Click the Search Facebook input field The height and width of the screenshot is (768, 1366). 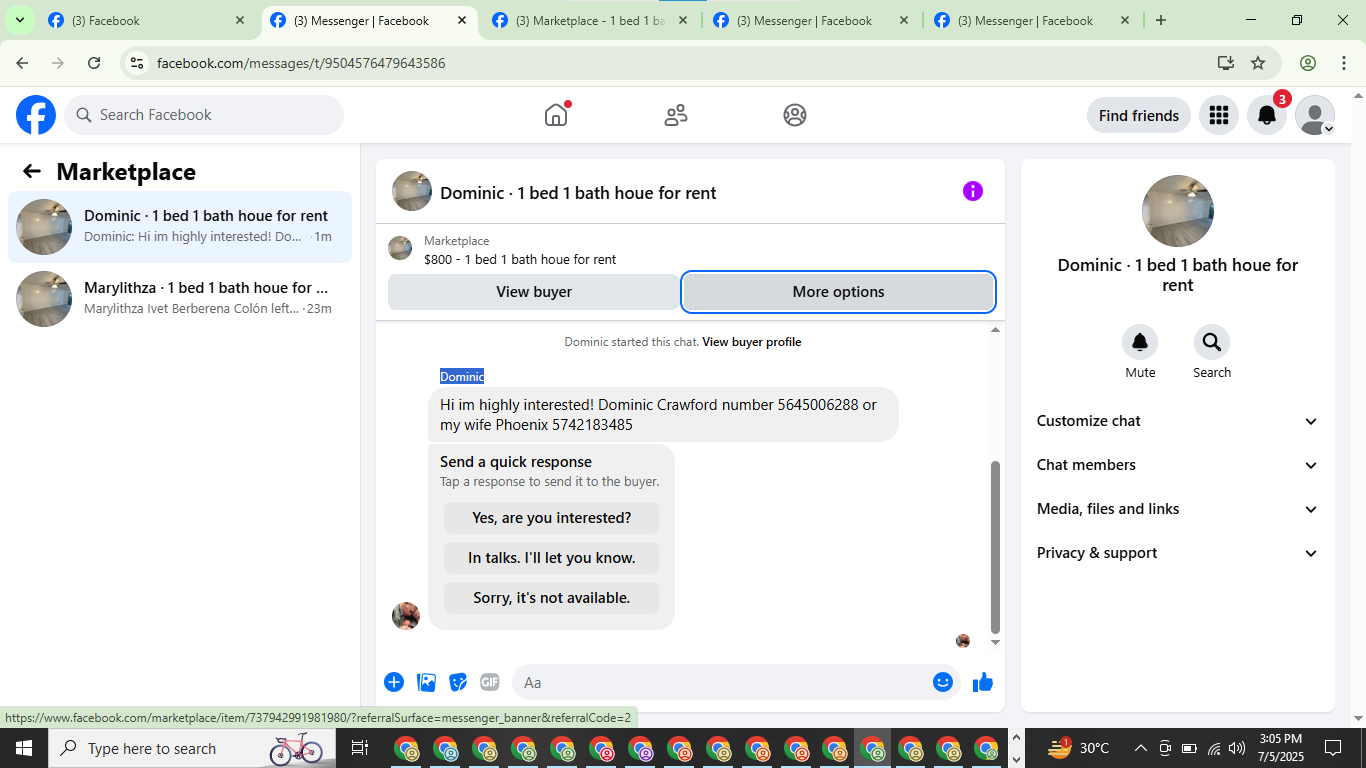click(x=204, y=115)
